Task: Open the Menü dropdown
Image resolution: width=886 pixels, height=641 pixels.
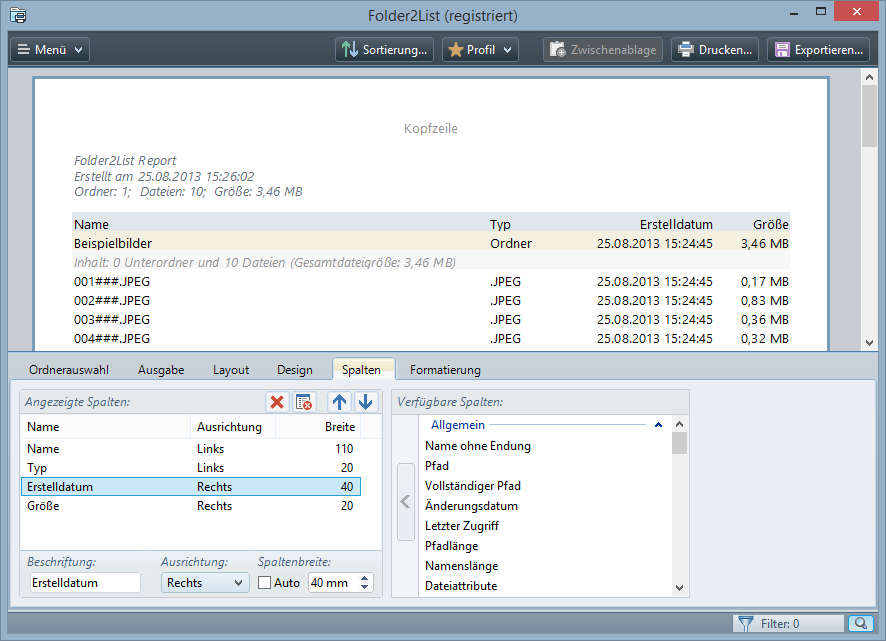Action: pos(50,49)
